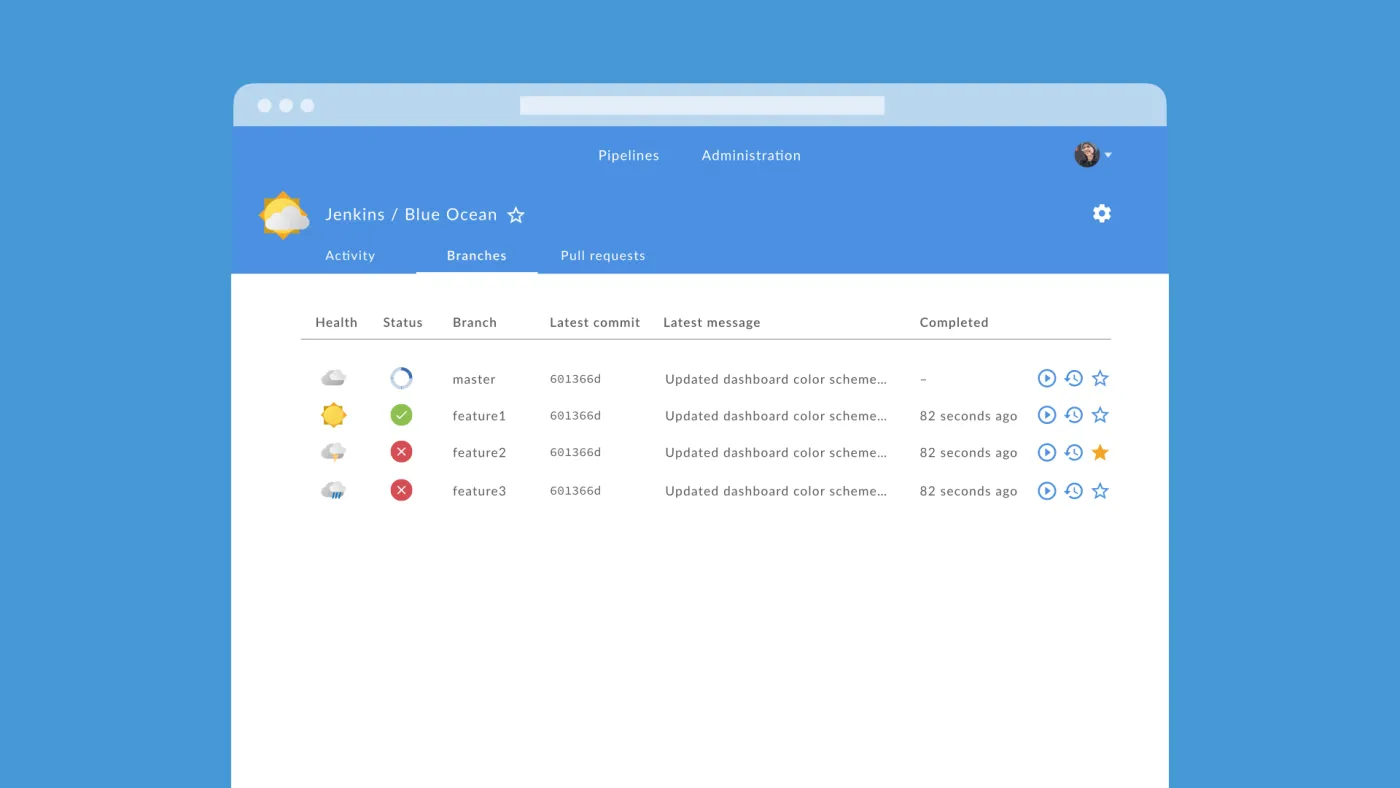Favorite the feature3 branch star
The height and width of the screenshot is (788, 1400).
[x=1100, y=491]
